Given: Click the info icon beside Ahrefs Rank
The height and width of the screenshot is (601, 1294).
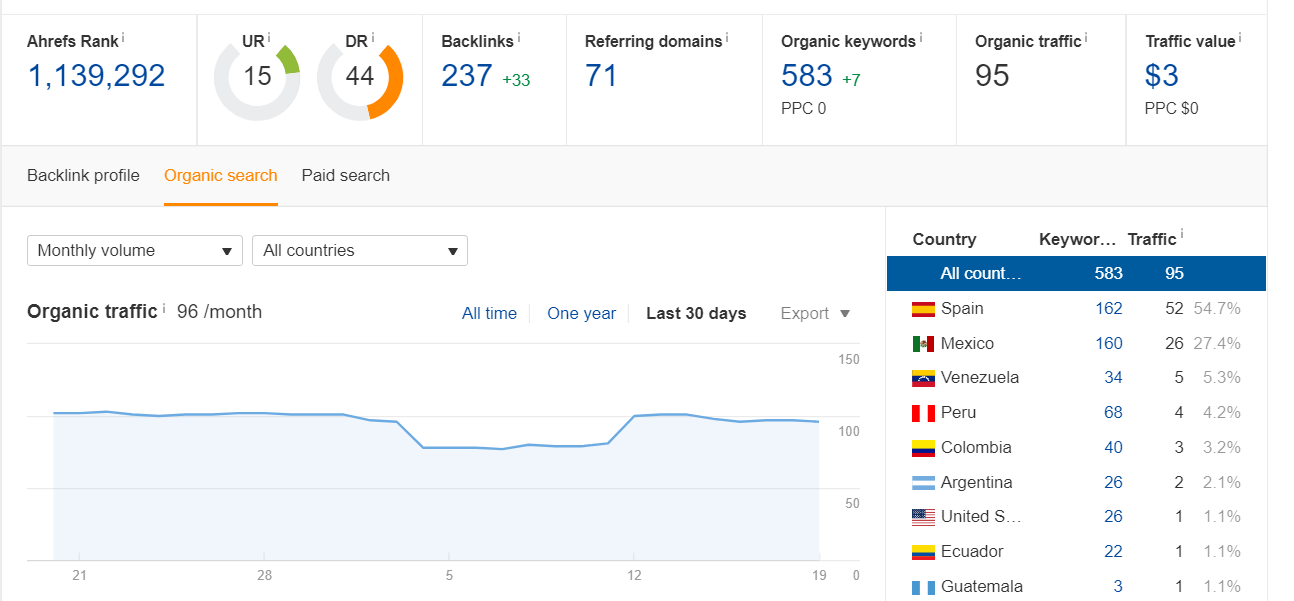Looking at the screenshot, I should [x=123, y=38].
